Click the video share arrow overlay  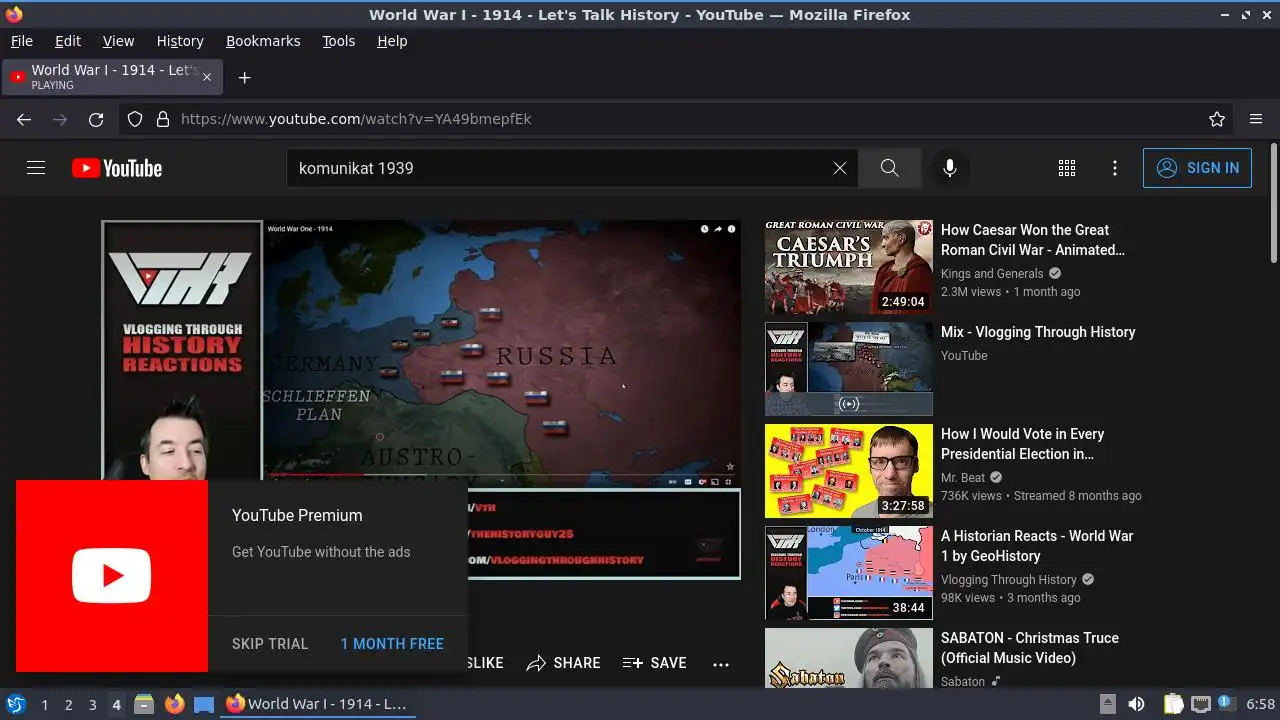pos(718,229)
